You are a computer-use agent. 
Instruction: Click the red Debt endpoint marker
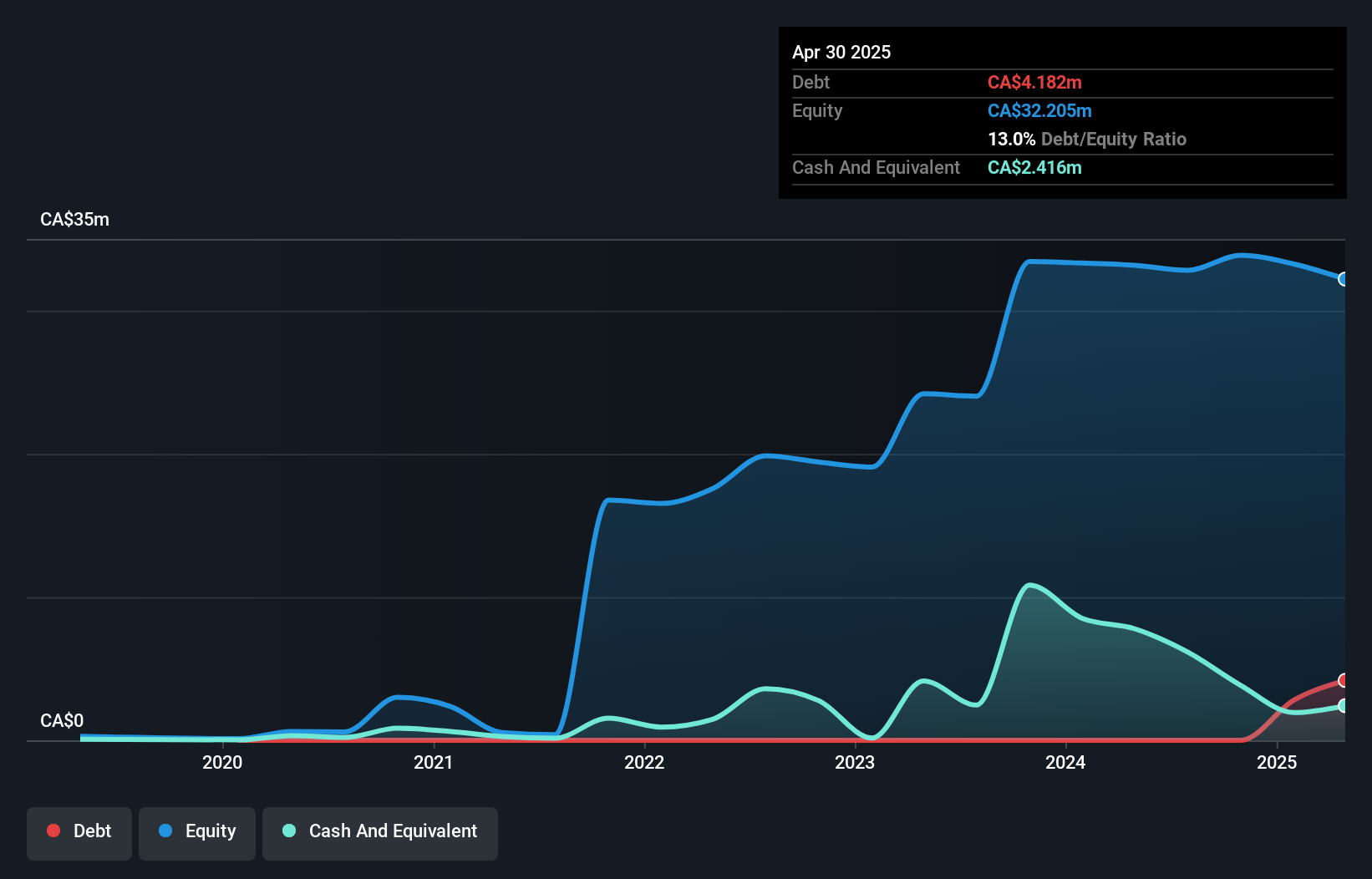1344,680
